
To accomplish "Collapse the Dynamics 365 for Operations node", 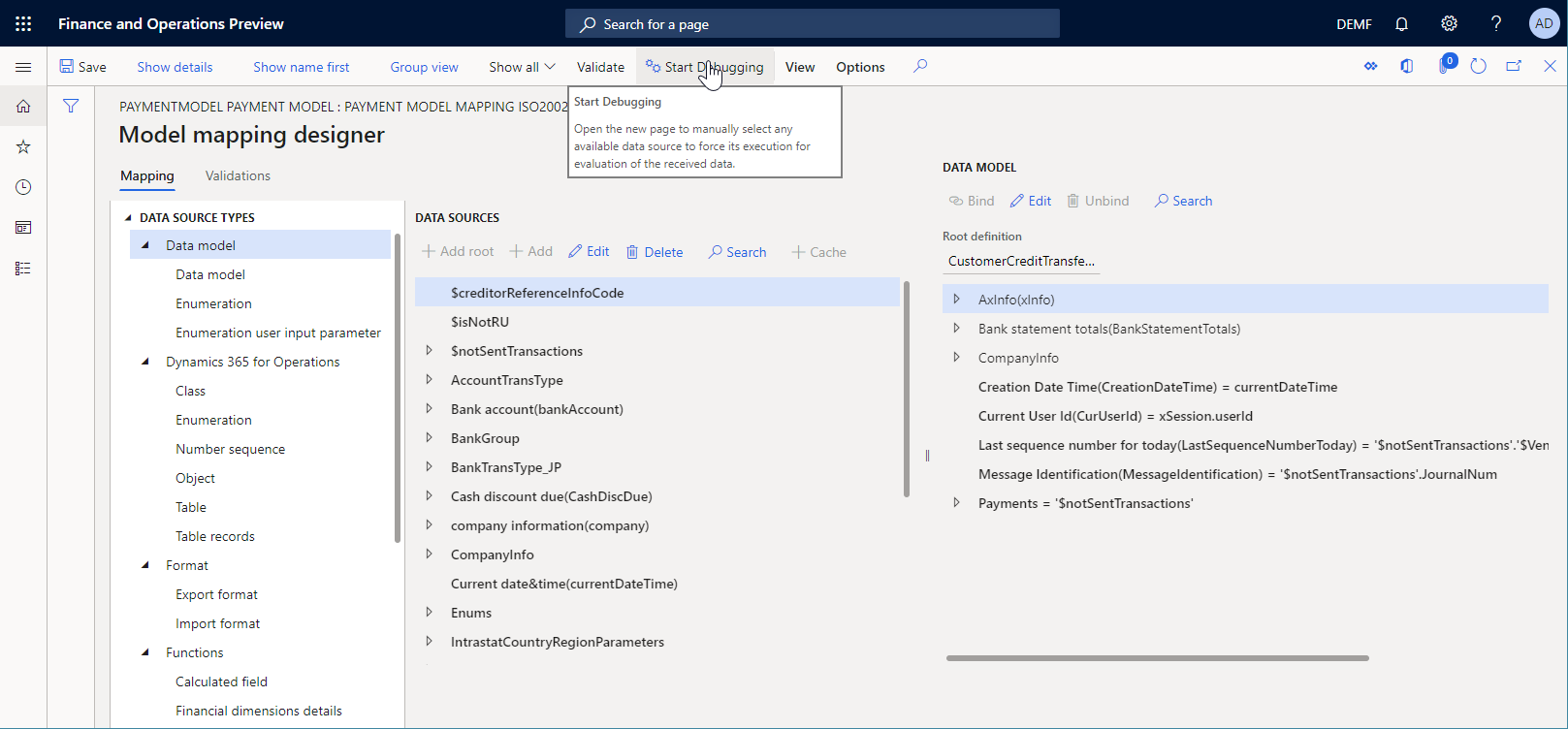I will tap(145, 362).
